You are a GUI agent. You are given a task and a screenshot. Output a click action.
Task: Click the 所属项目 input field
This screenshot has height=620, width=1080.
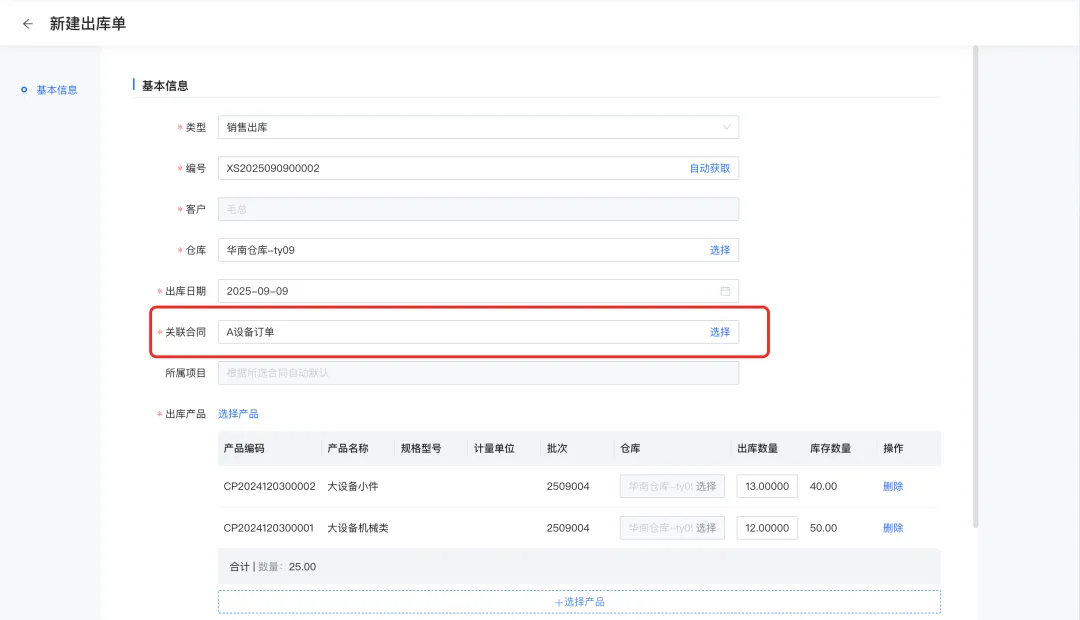(x=480, y=372)
